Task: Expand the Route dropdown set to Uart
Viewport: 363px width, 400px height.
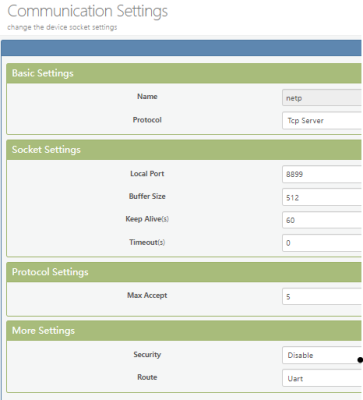Action: coord(322,378)
